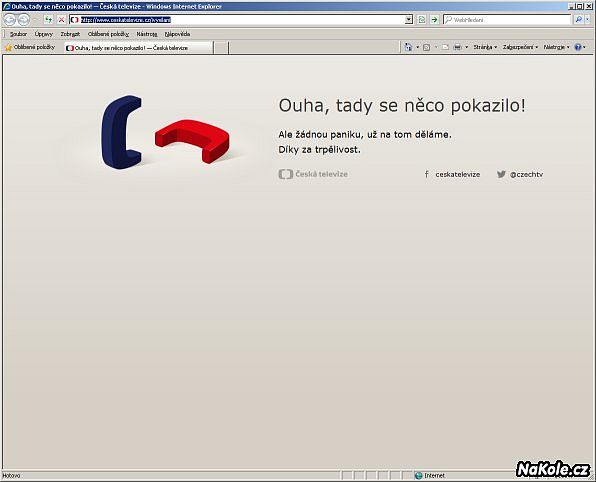Click the favorites star icon

point(8,48)
